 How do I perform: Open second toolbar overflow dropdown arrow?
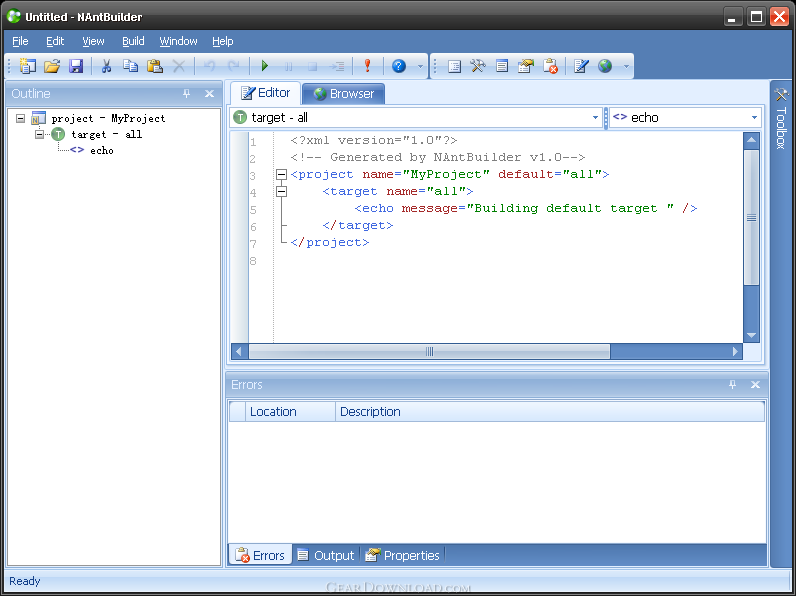pos(626,67)
